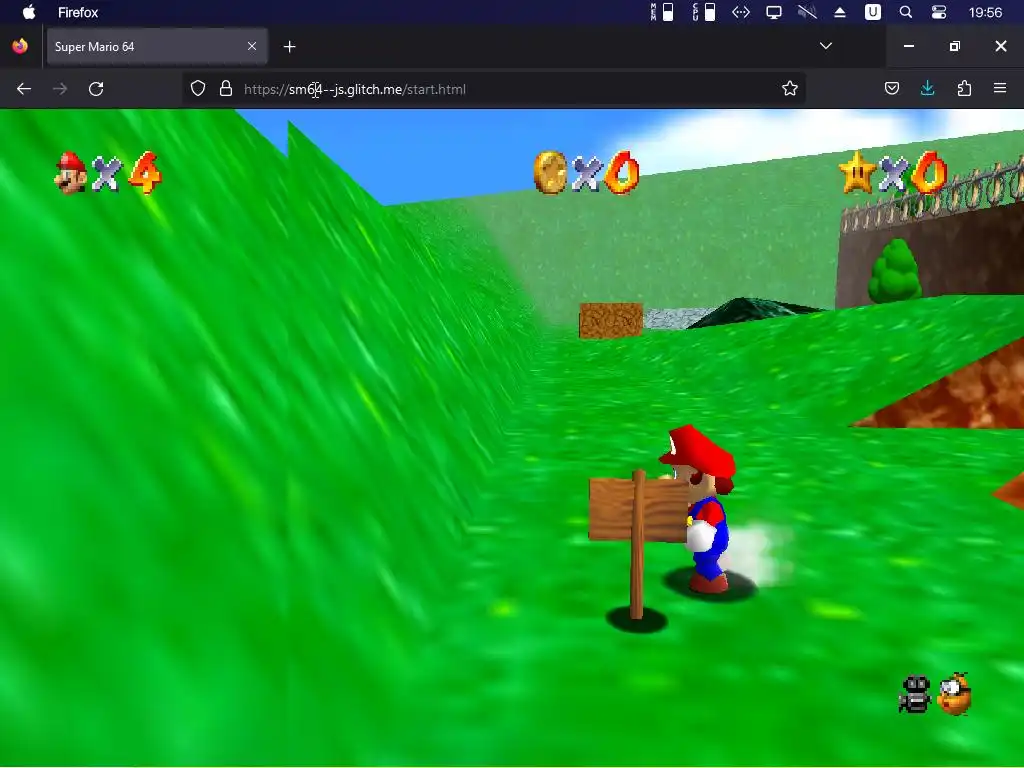Screen dimensions: 1024x768
Task: Expand the list all tabs chevron
Action: click(825, 46)
